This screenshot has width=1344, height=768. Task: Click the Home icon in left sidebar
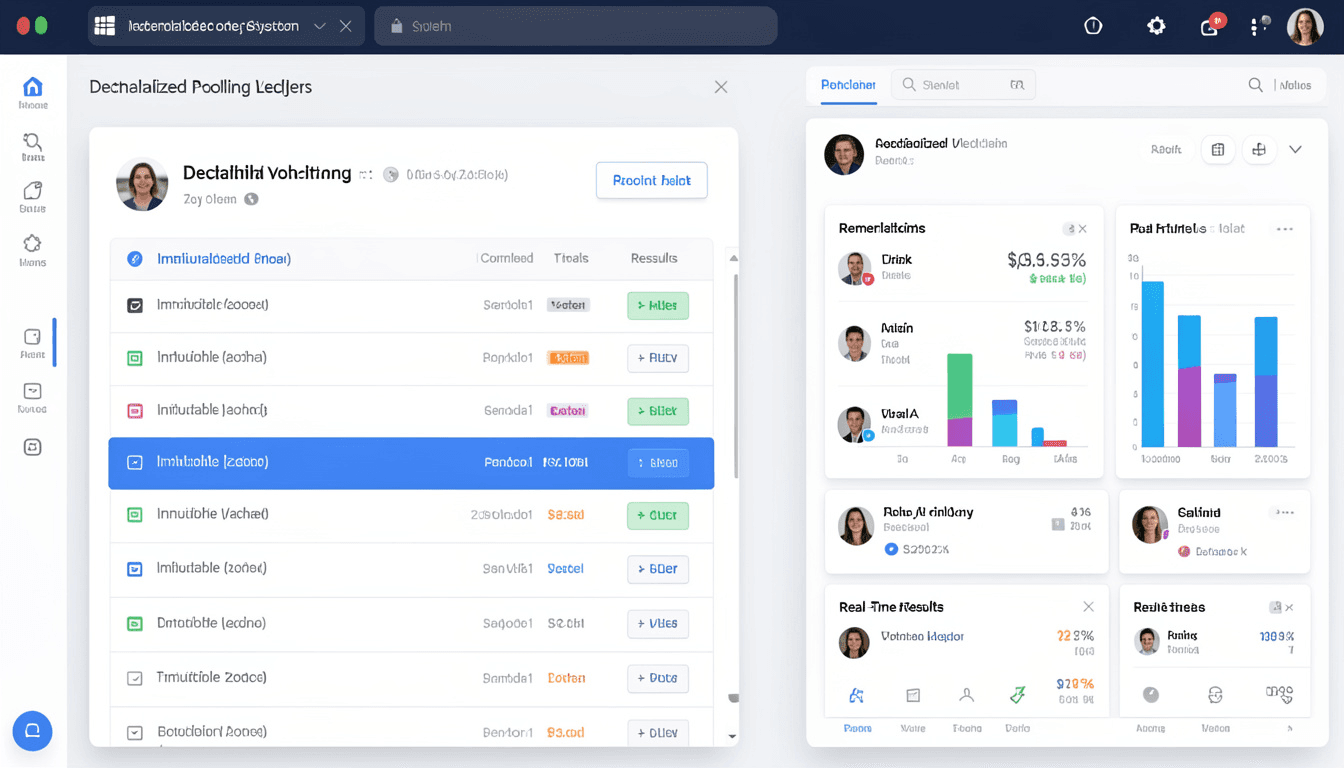coord(32,87)
